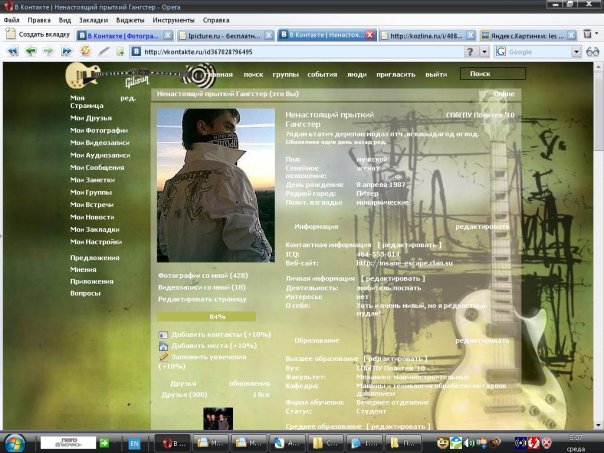Open Мои Настройки in sidebar

[x=96, y=242]
